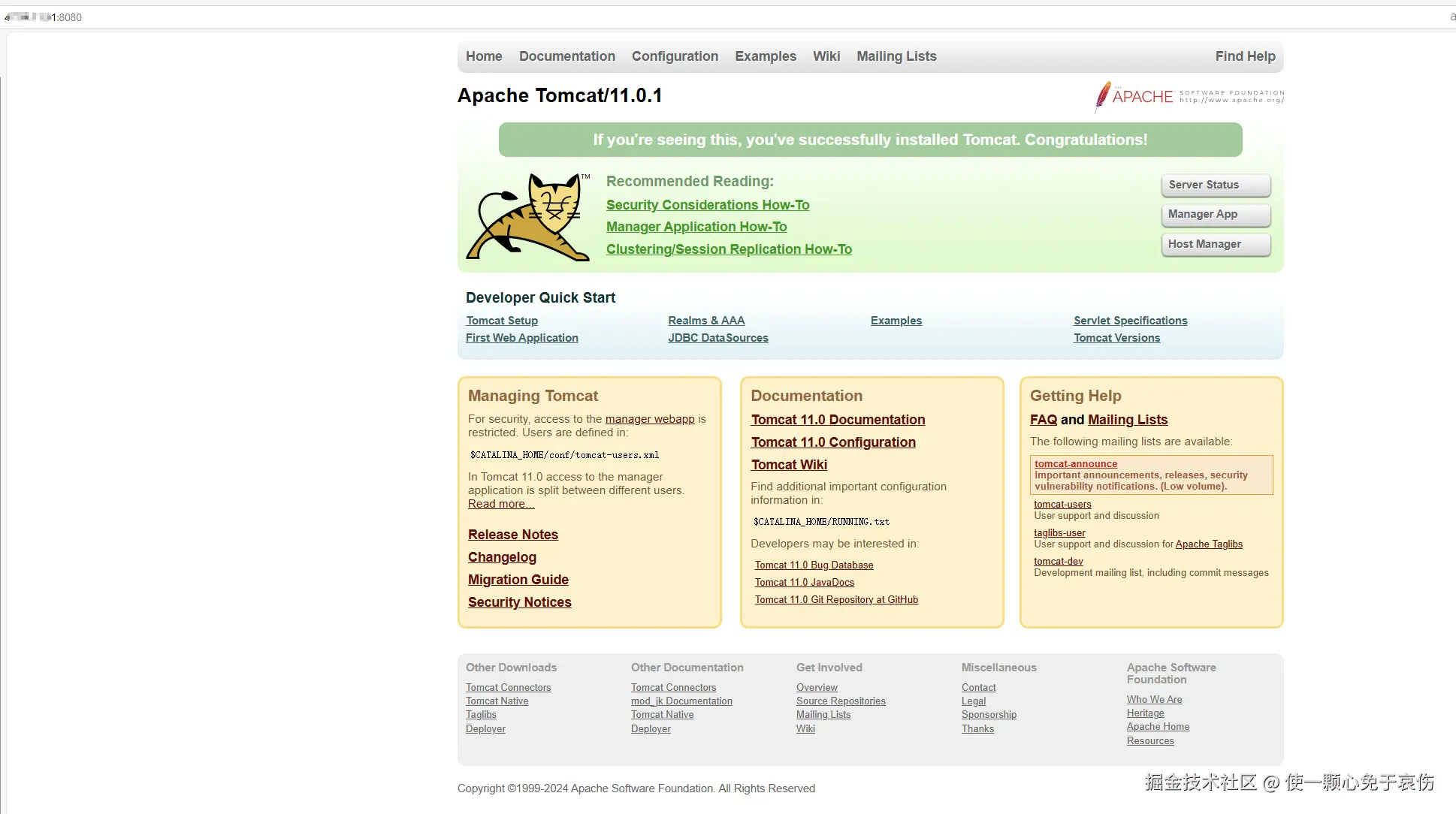Open Tomcat 11.0 Git Repository at GitHub
The height and width of the screenshot is (814, 1456).
835,599
